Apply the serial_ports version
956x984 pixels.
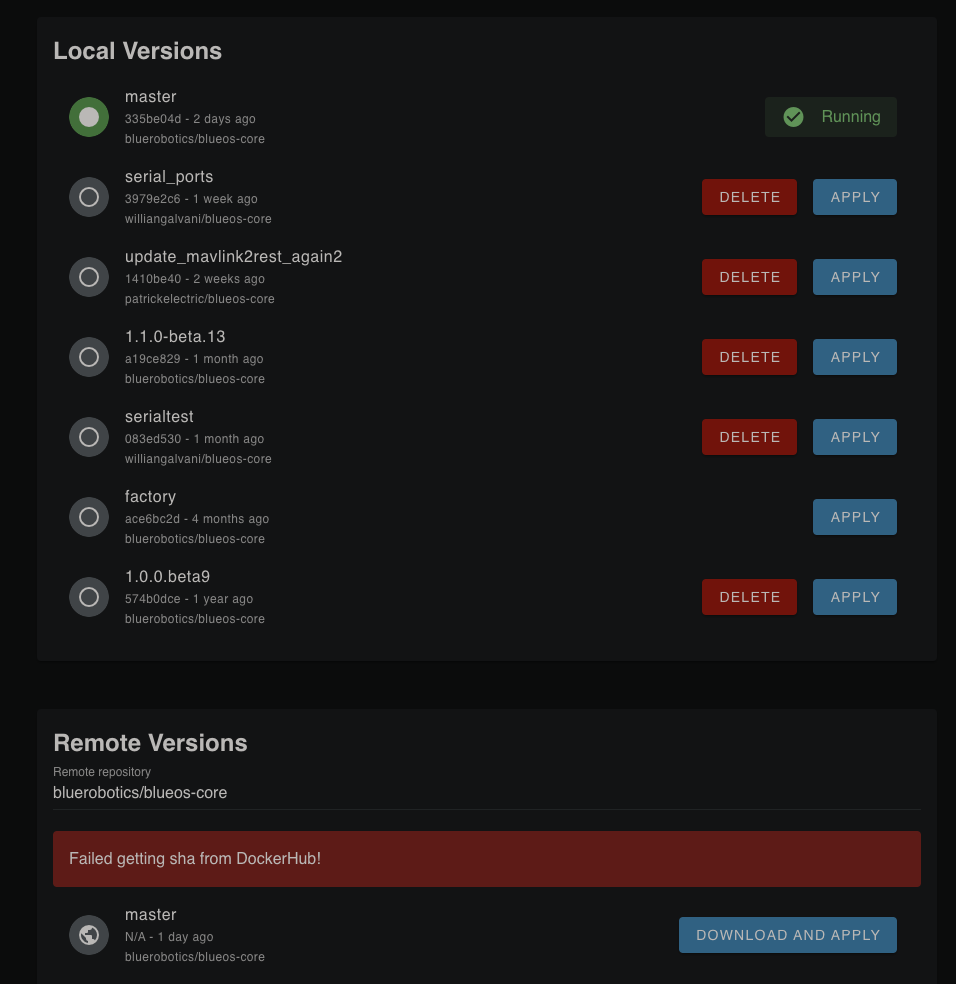coord(854,196)
